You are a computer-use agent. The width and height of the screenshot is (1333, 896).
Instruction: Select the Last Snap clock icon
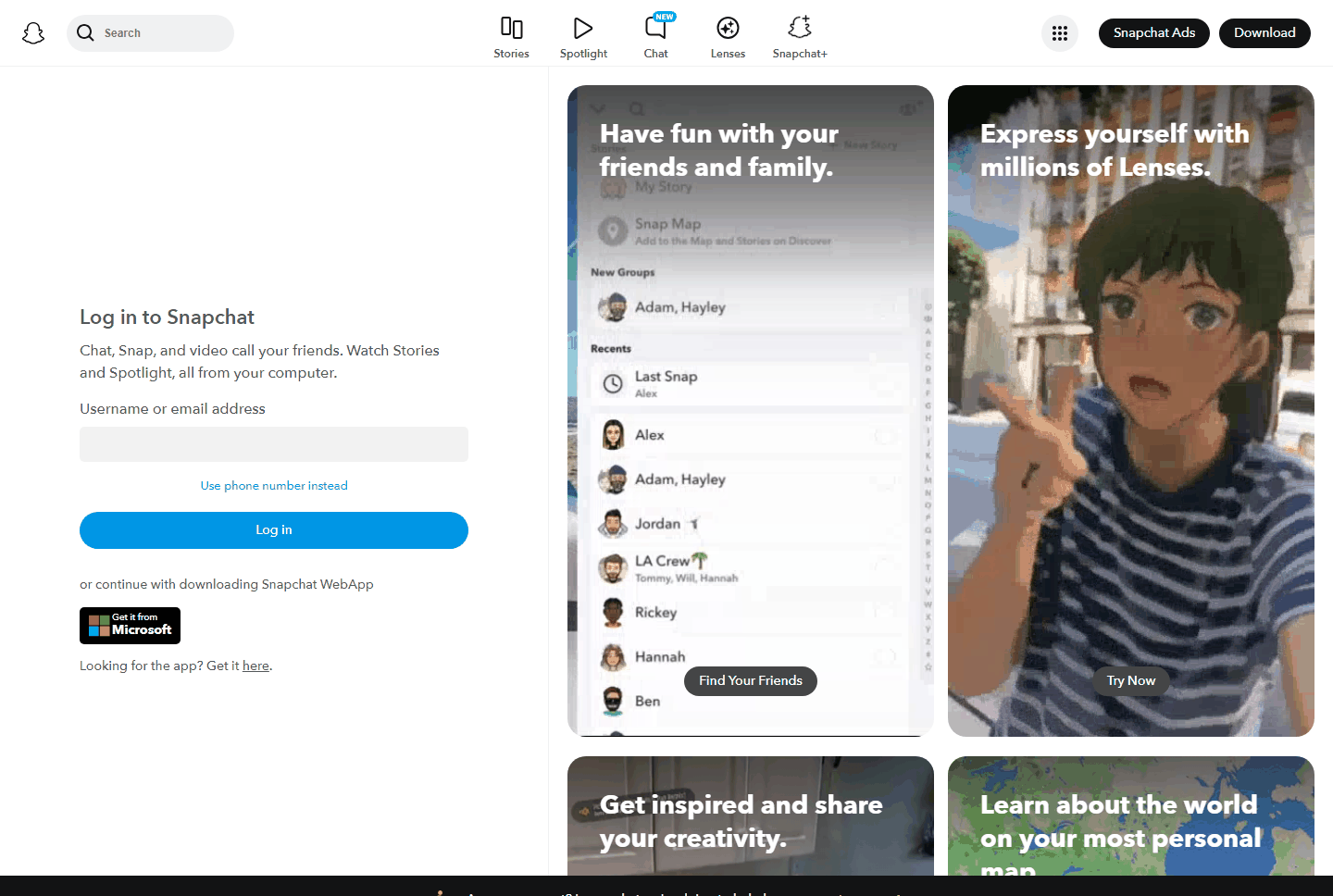[613, 383]
